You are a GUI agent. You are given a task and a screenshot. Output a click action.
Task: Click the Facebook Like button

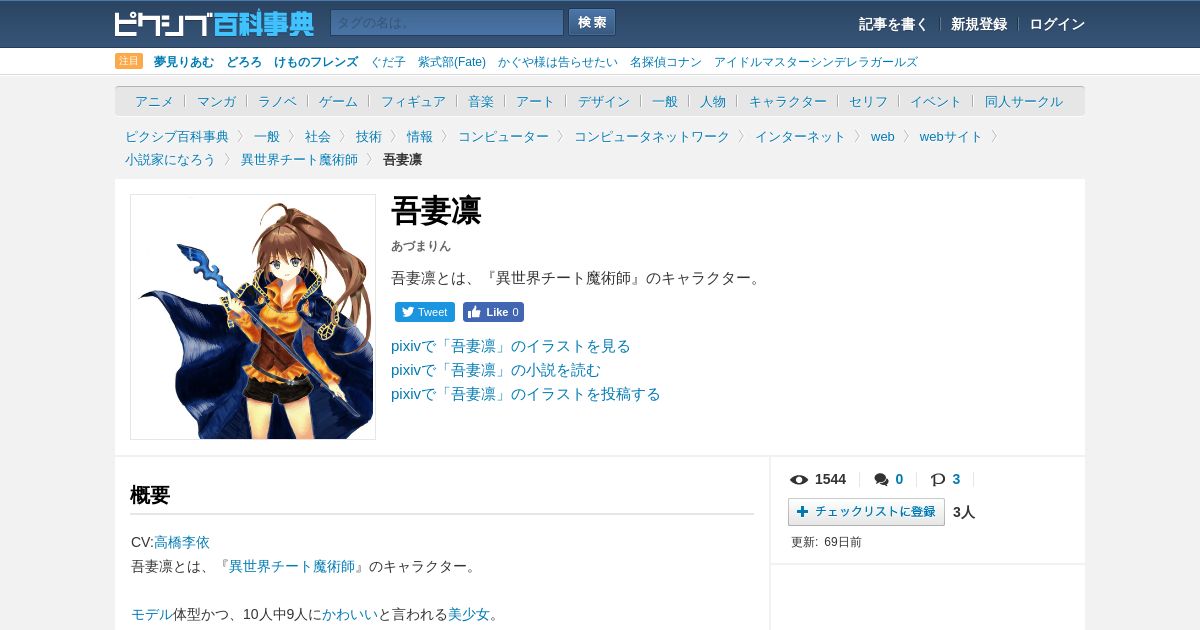pos(493,312)
